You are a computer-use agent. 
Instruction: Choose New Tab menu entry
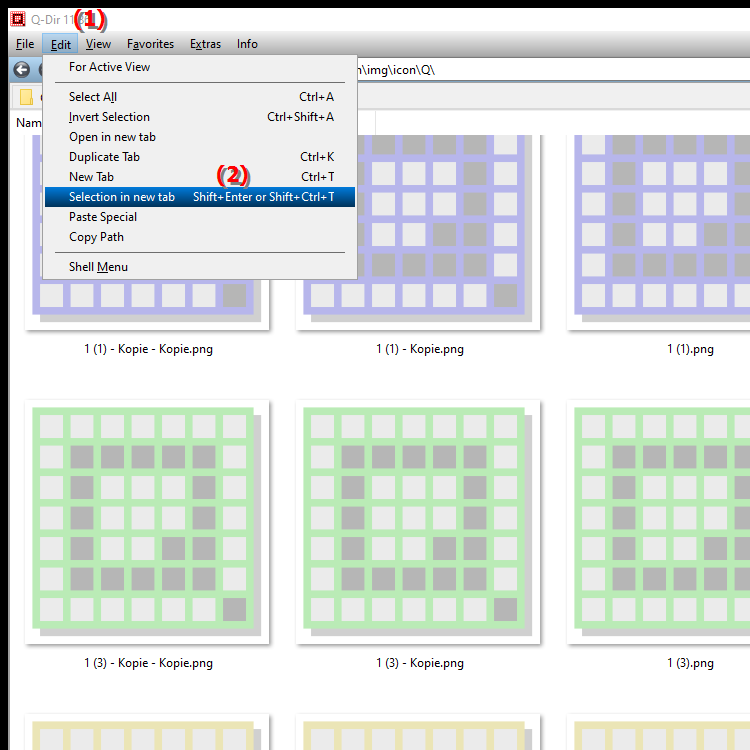click(x=200, y=177)
